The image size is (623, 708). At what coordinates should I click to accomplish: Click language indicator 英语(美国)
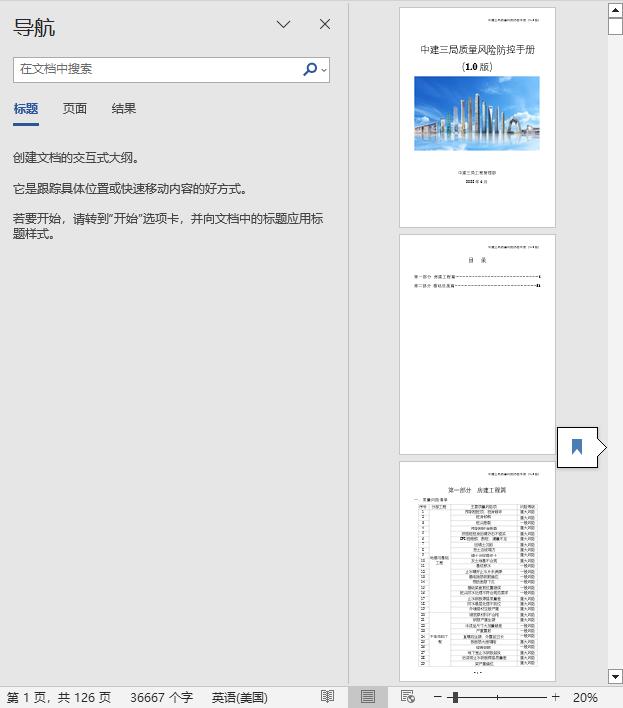coord(240,697)
